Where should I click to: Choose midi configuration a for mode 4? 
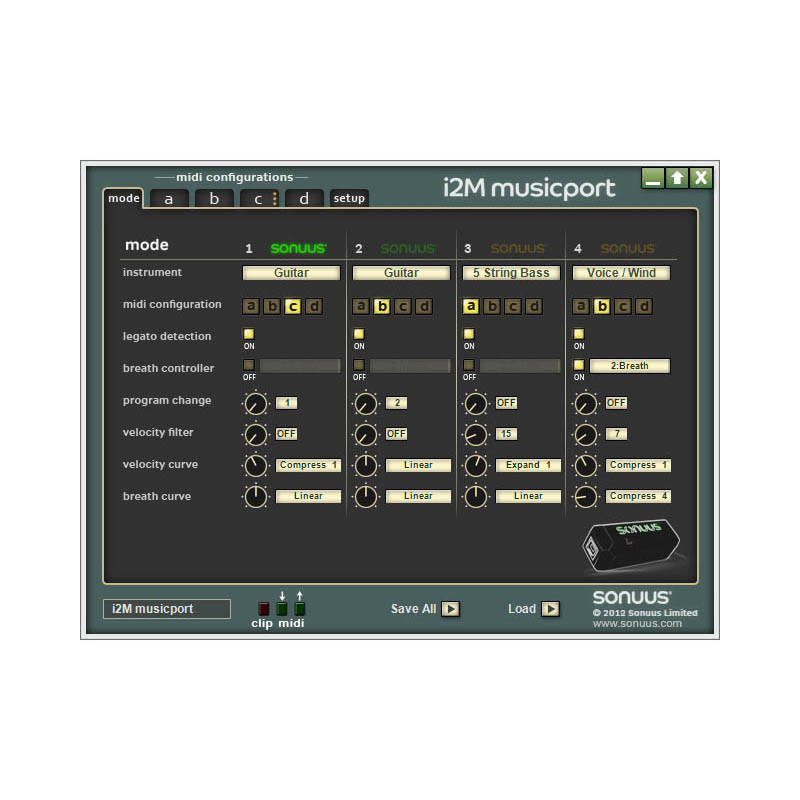tap(581, 306)
